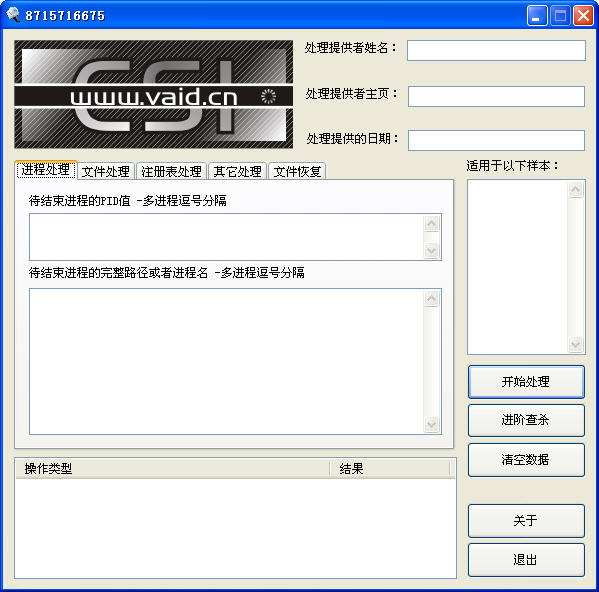Clear data with the 清空数据 button

point(526,459)
